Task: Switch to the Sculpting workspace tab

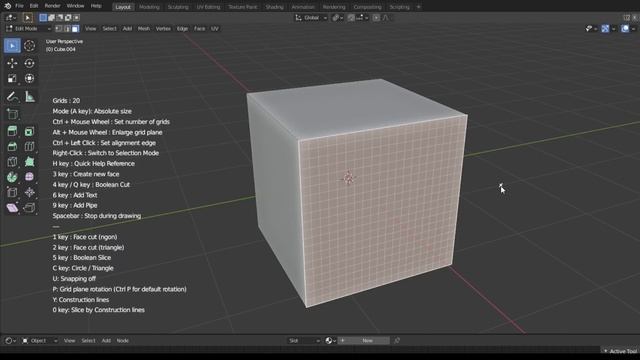Action: [178, 7]
